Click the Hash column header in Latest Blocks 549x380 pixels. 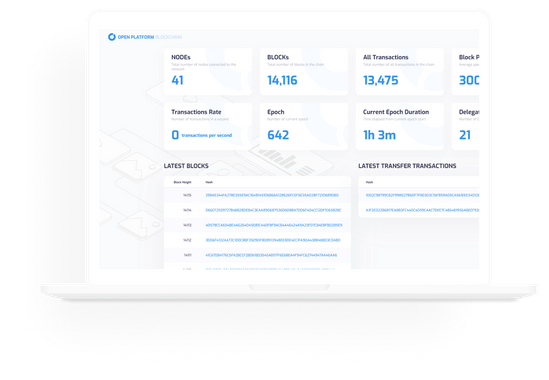tap(209, 182)
